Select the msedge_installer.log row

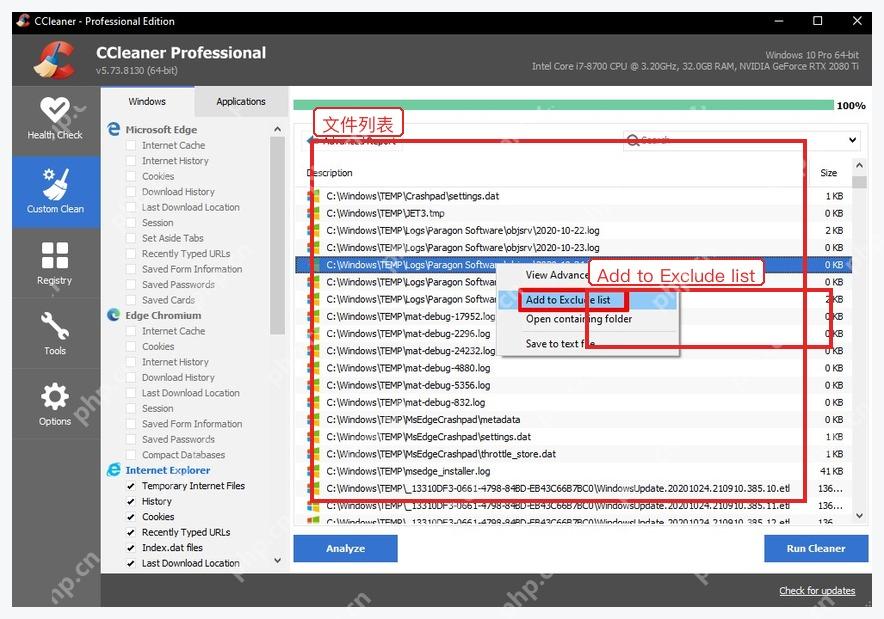(573, 471)
